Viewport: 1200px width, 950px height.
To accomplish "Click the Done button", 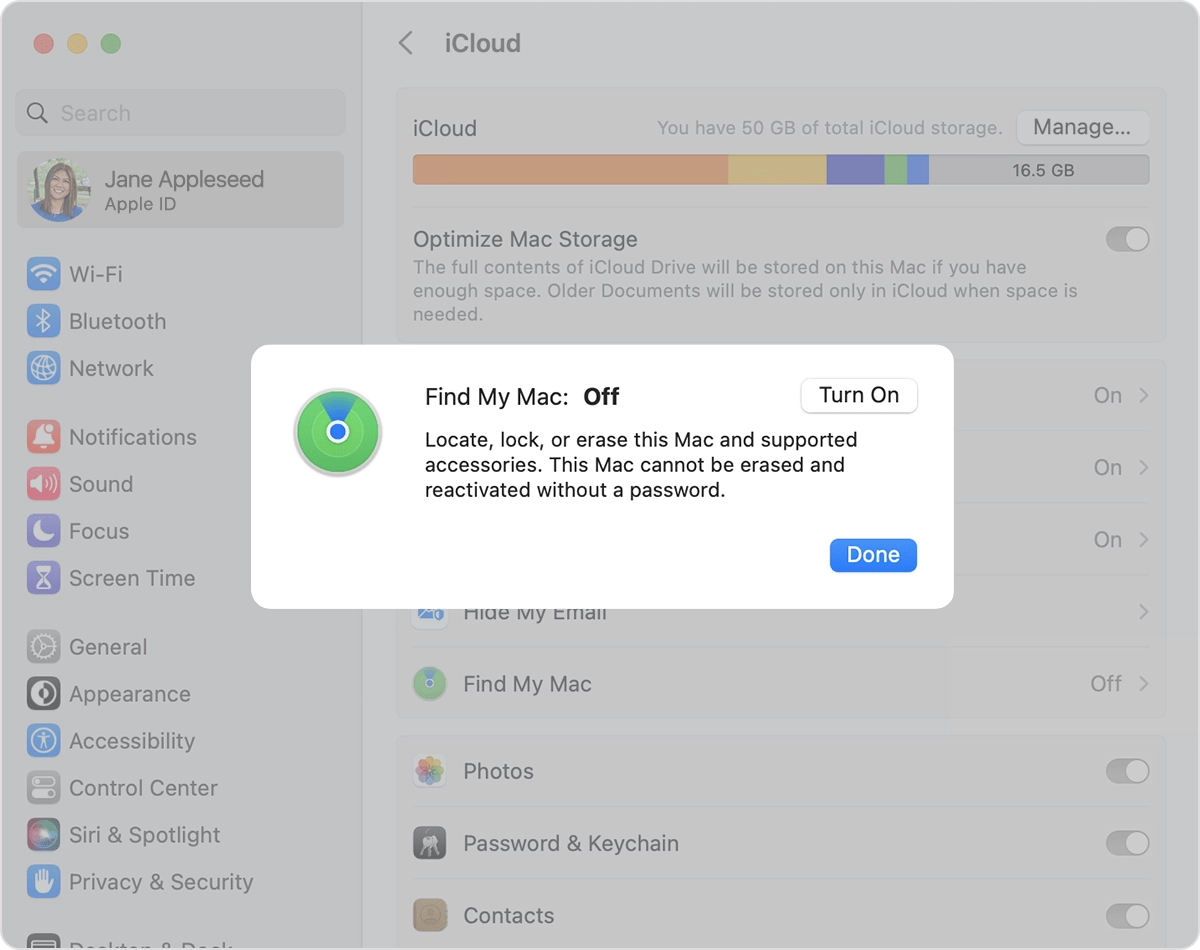I will click(873, 555).
